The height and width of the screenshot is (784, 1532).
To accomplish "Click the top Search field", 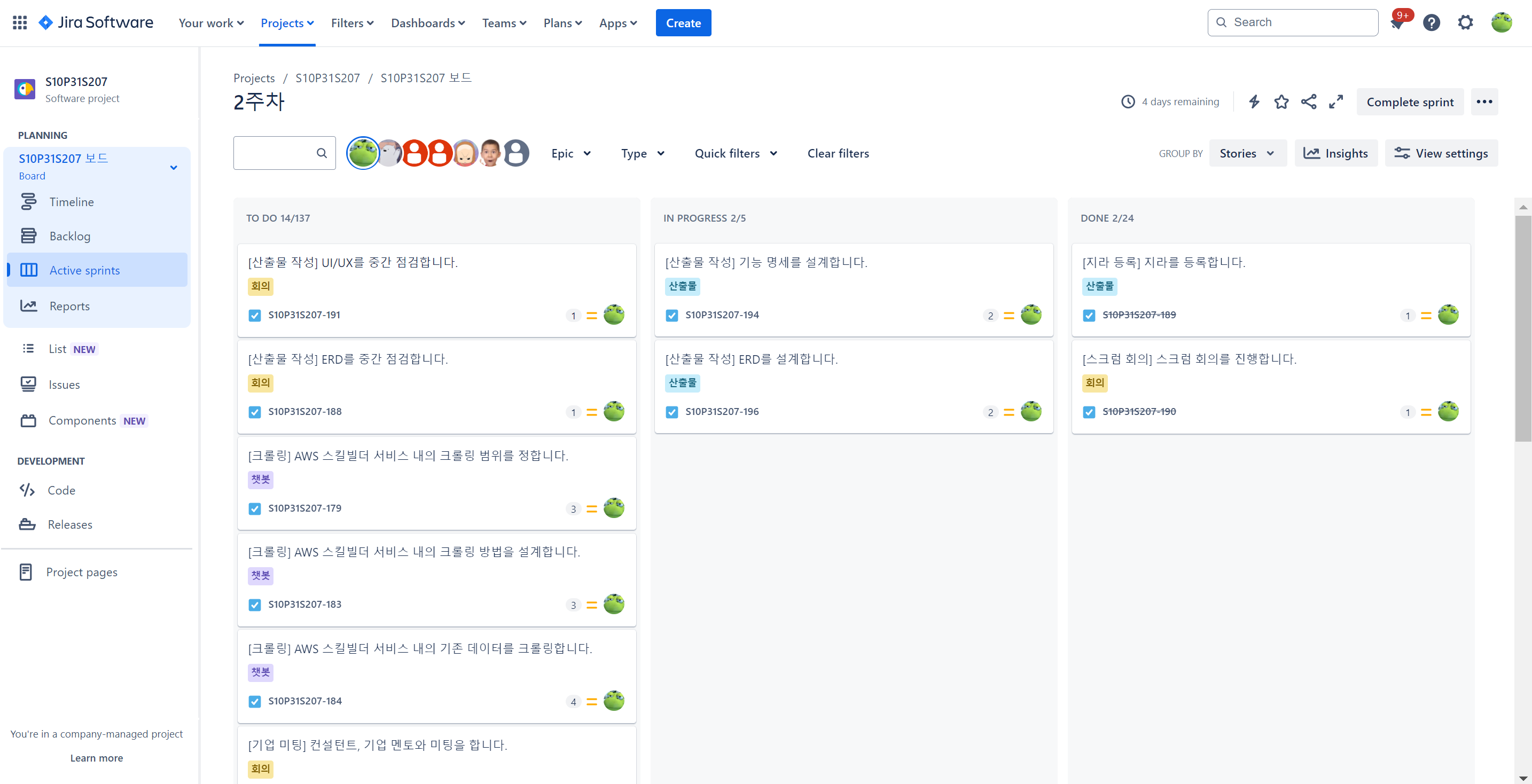I will tap(1292, 22).
